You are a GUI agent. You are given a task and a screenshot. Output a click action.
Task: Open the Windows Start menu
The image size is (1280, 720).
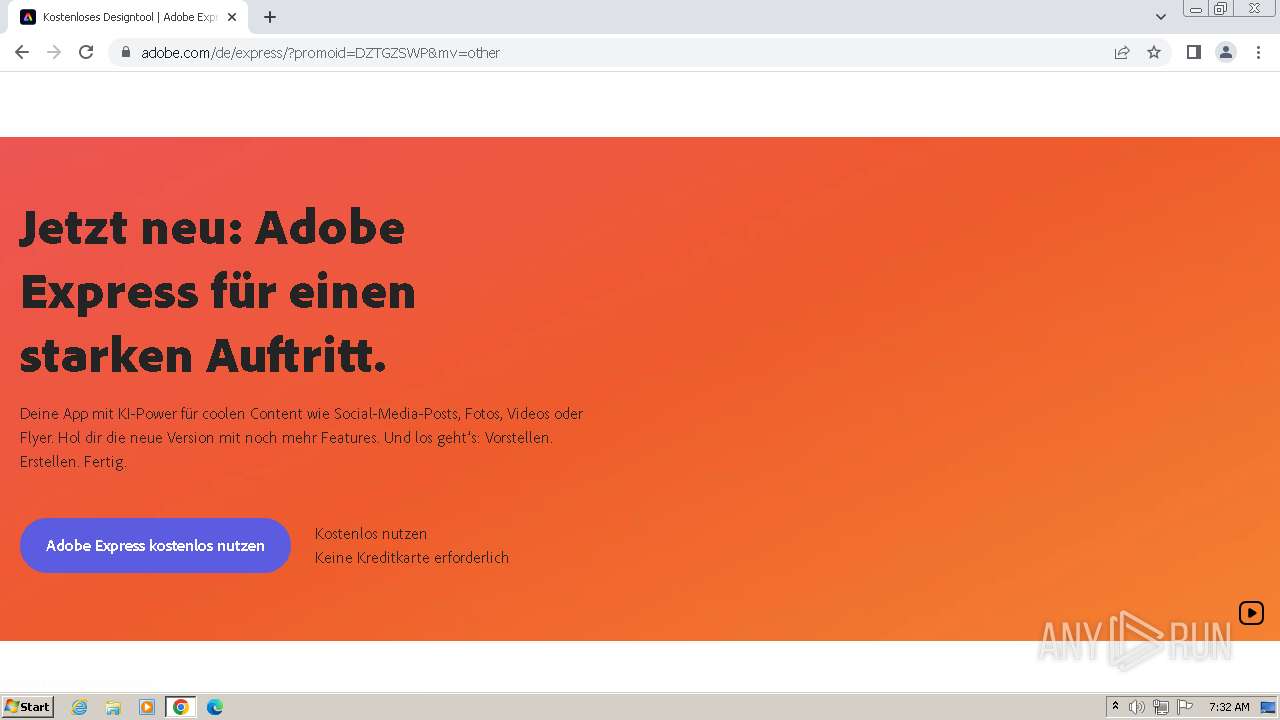click(x=28, y=707)
